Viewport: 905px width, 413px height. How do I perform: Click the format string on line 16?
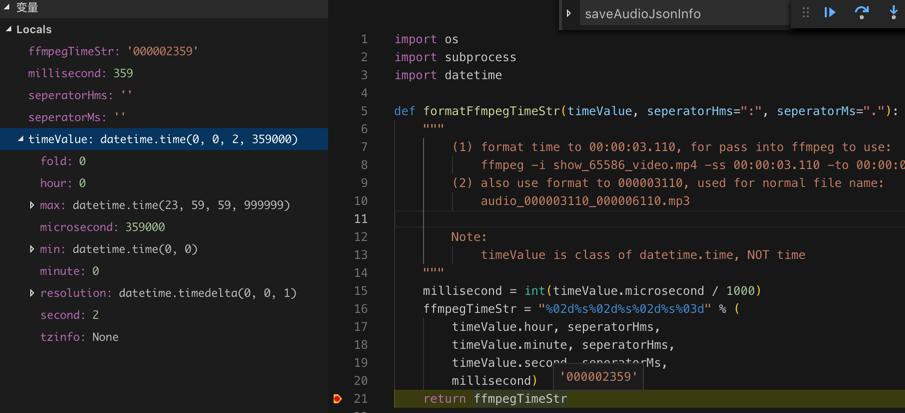624,309
